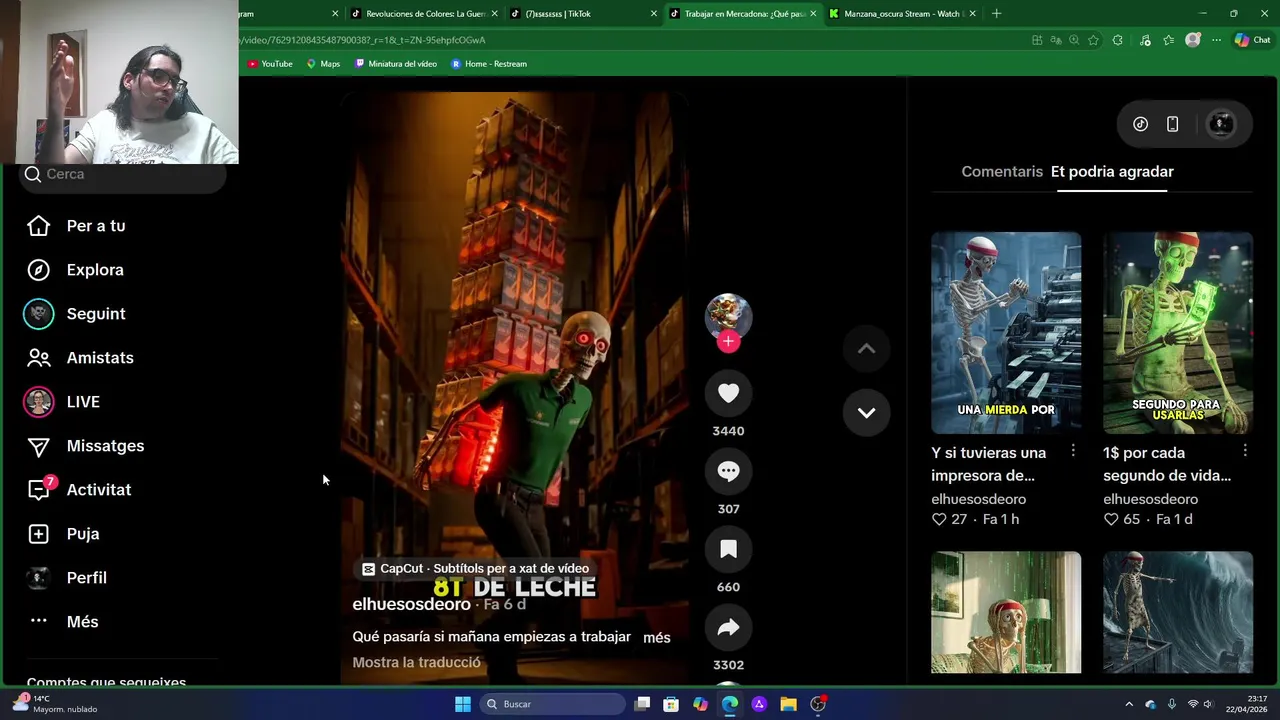The width and height of the screenshot is (1280, 720).
Task: Open browser settings ellipsis menu
Action: click(1216, 40)
